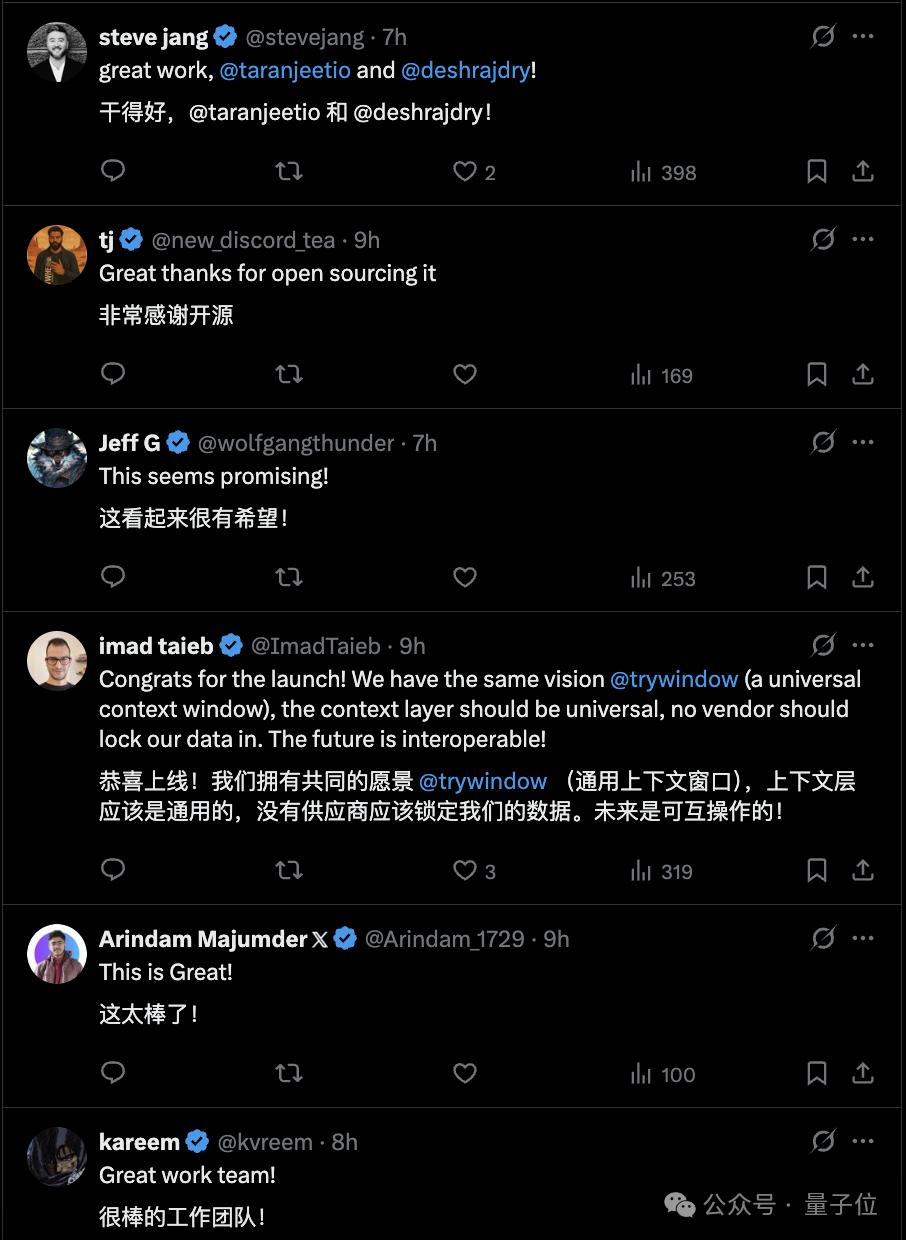Screen dimensions: 906x1240
Task: Expand more options on kareem's tweet
Action: [863, 1141]
